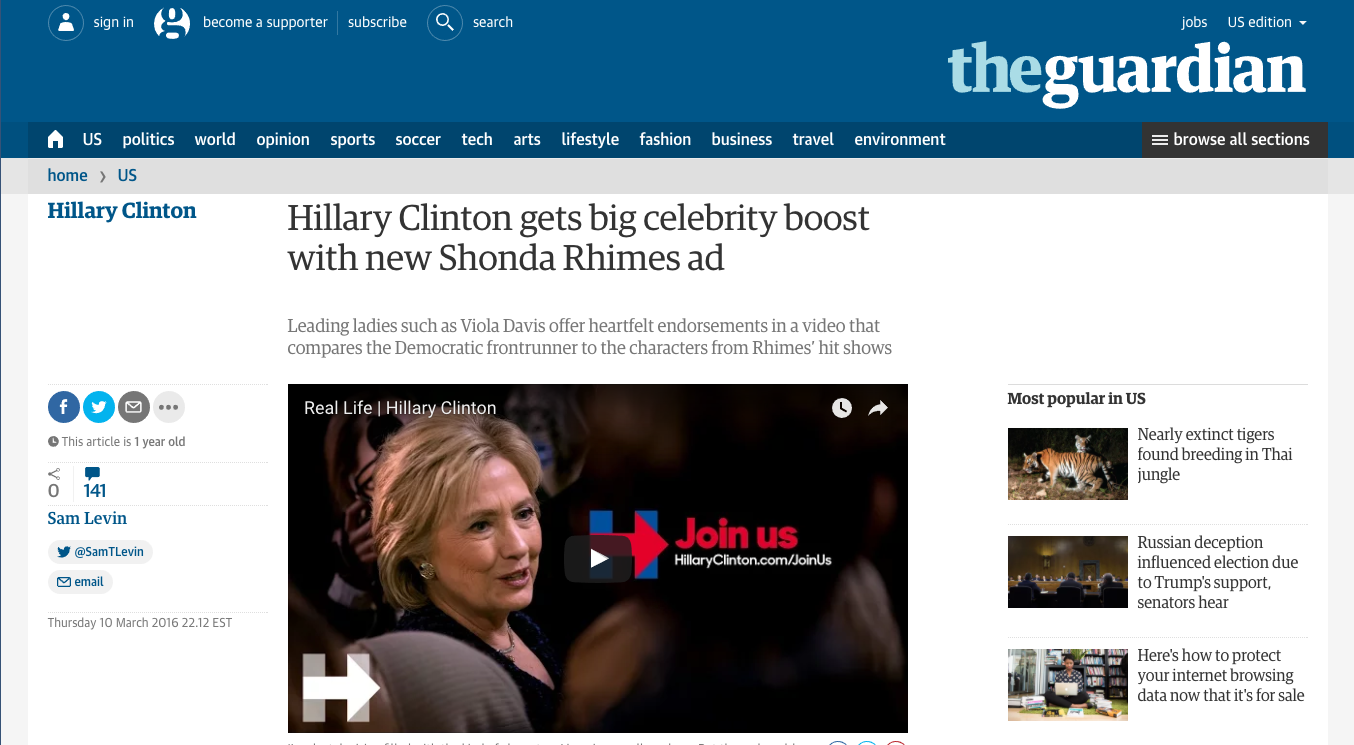Screen dimensions: 1354x745
Task: Click the become a supporter link
Action: (x=265, y=22)
